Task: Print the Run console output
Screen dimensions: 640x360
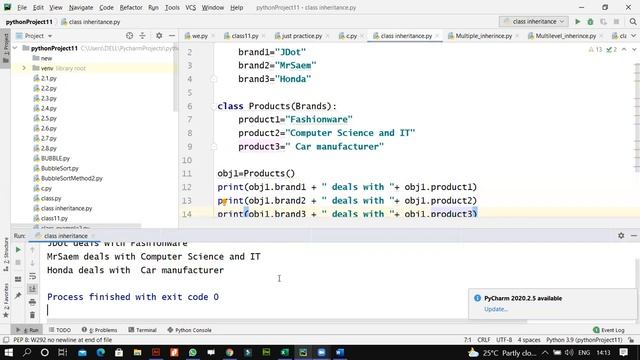Action: point(33,302)
